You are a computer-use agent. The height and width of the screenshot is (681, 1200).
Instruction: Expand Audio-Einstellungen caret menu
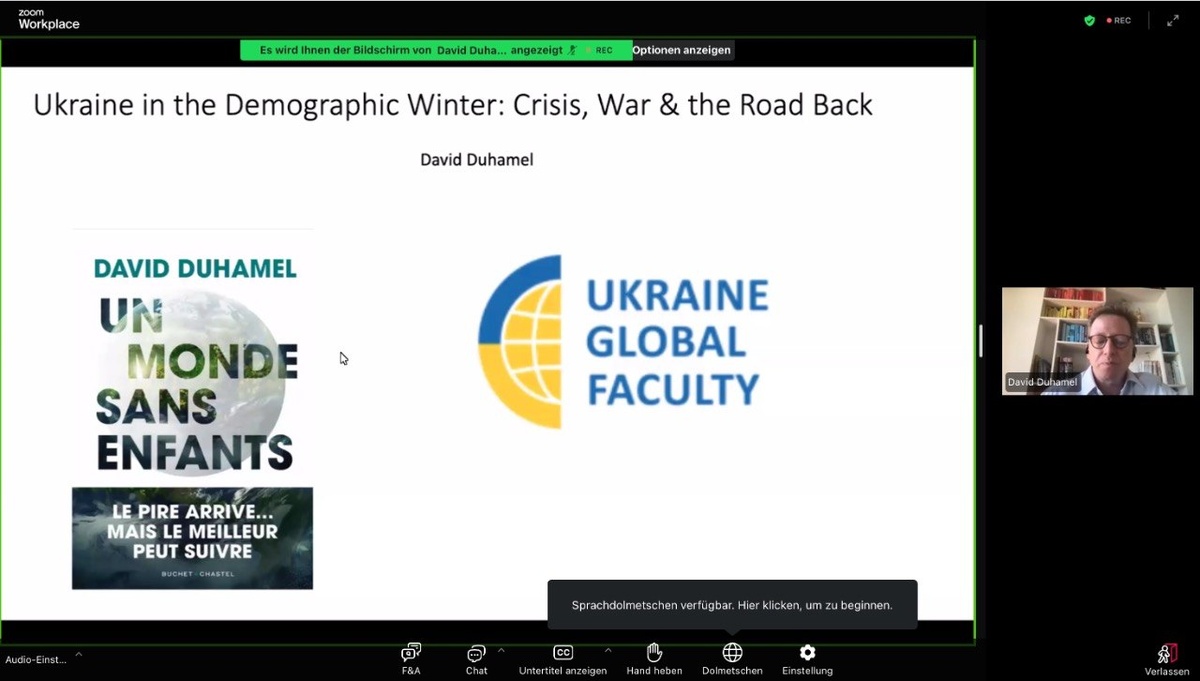pyautogui.click(x=79, y=654)
